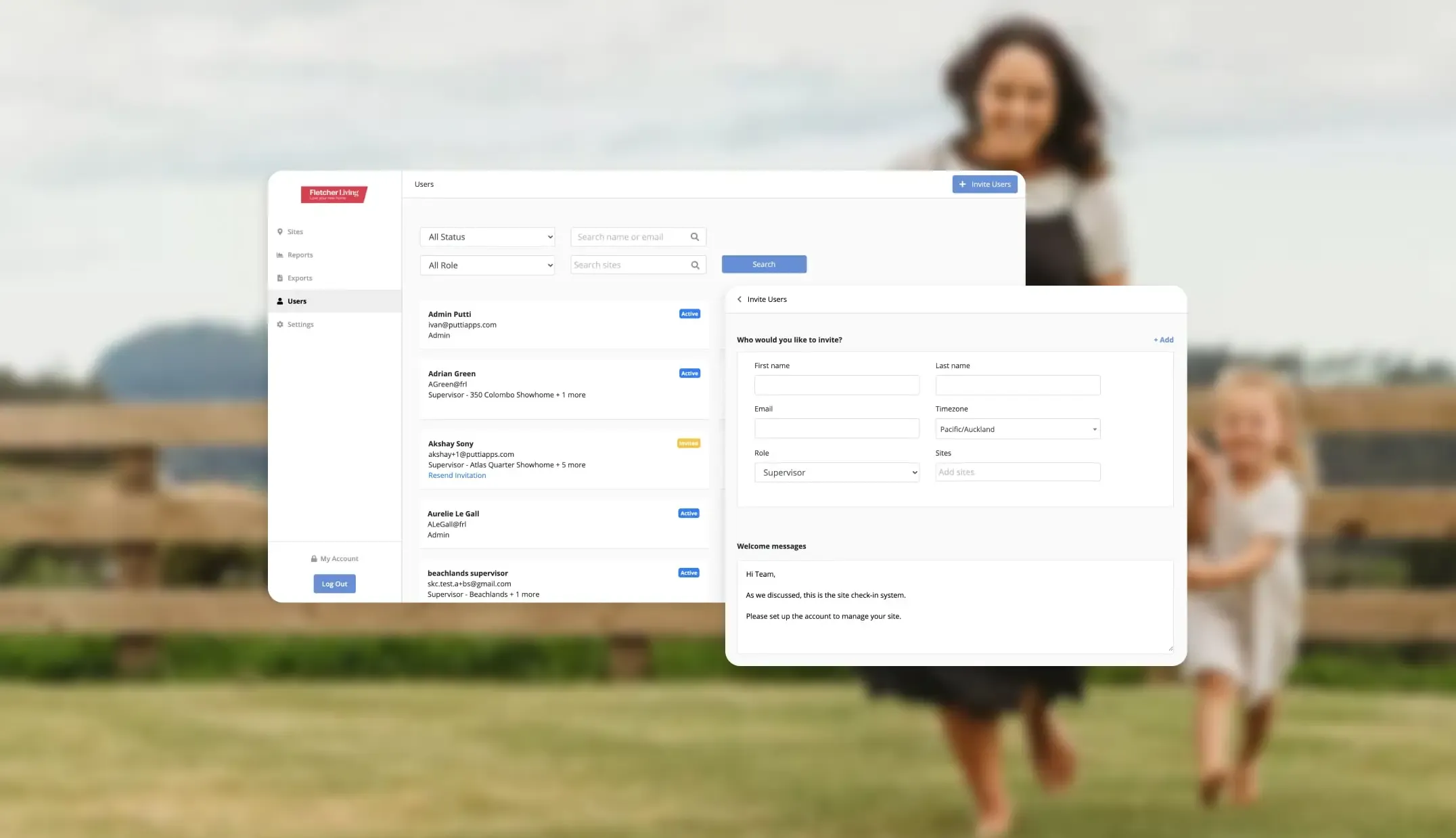Click the Reports chart icon in sidebar

(280, 255)
